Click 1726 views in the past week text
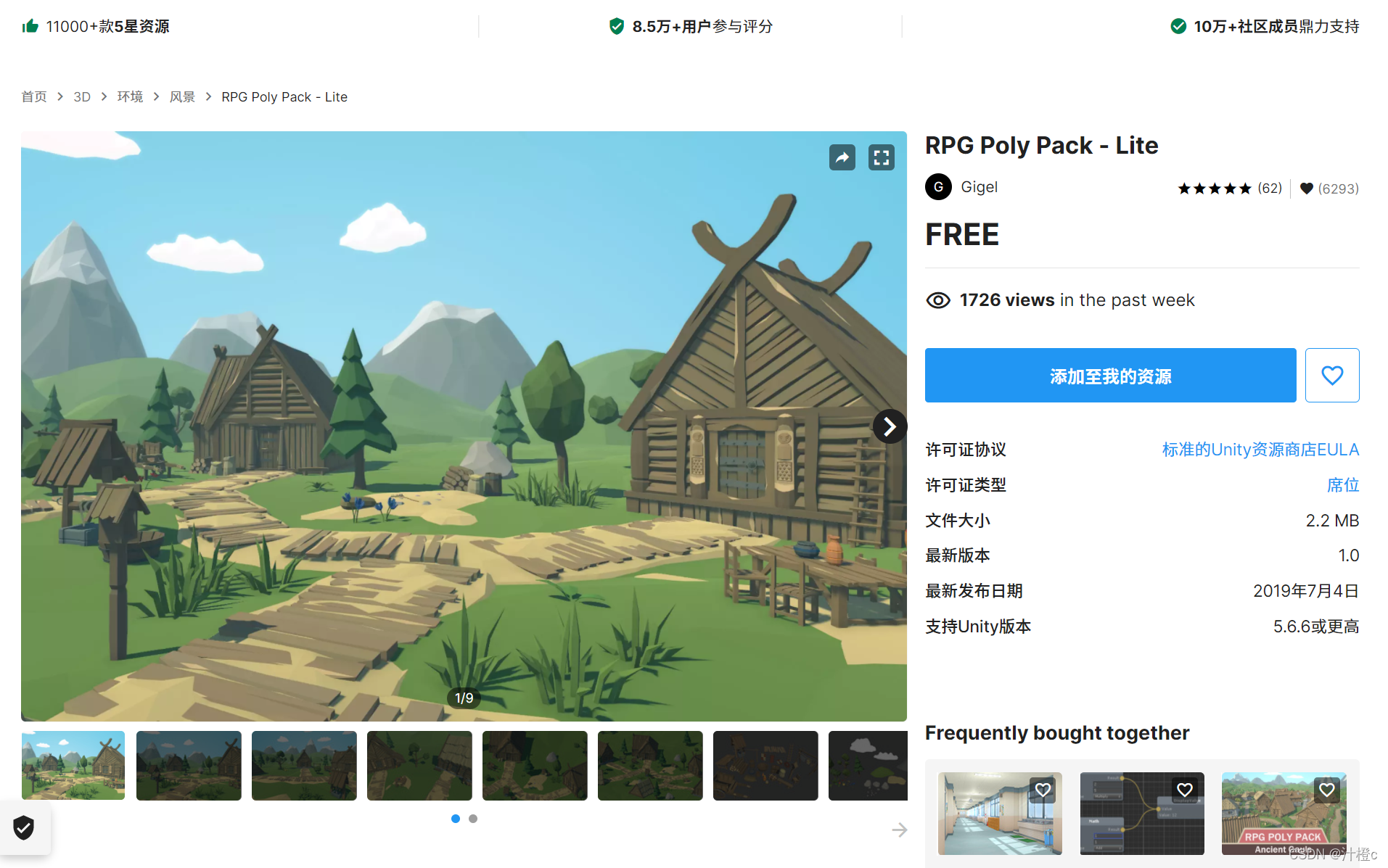Viewport: 1388px width, 868px height. coord(1077,300)
